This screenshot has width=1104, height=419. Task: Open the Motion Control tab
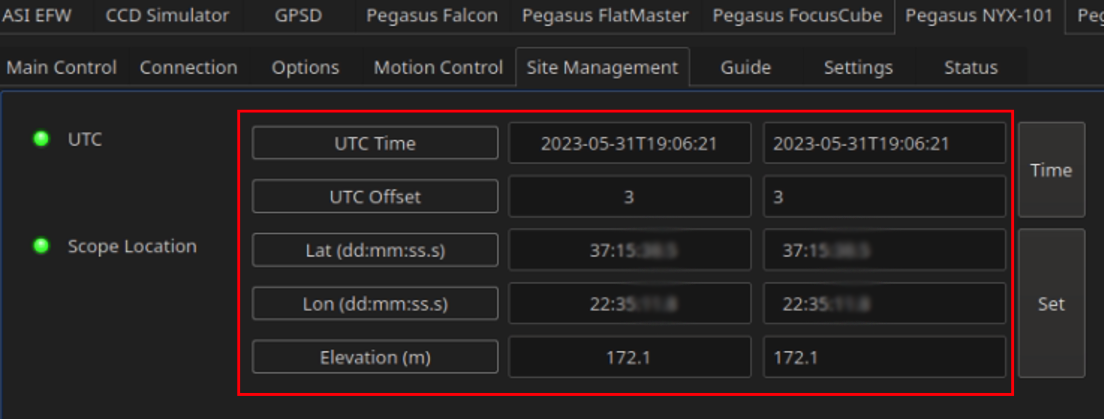438,68
